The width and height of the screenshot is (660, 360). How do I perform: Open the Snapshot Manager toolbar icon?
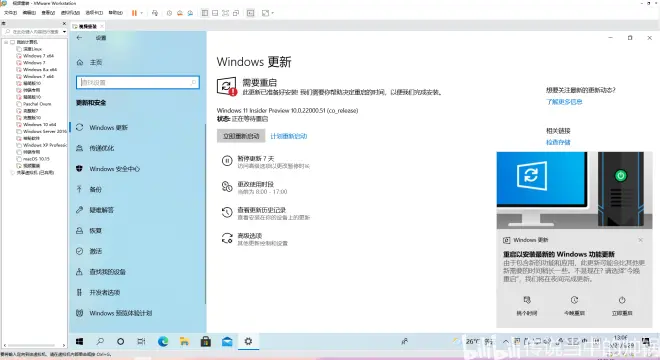[x=190, y=13]
